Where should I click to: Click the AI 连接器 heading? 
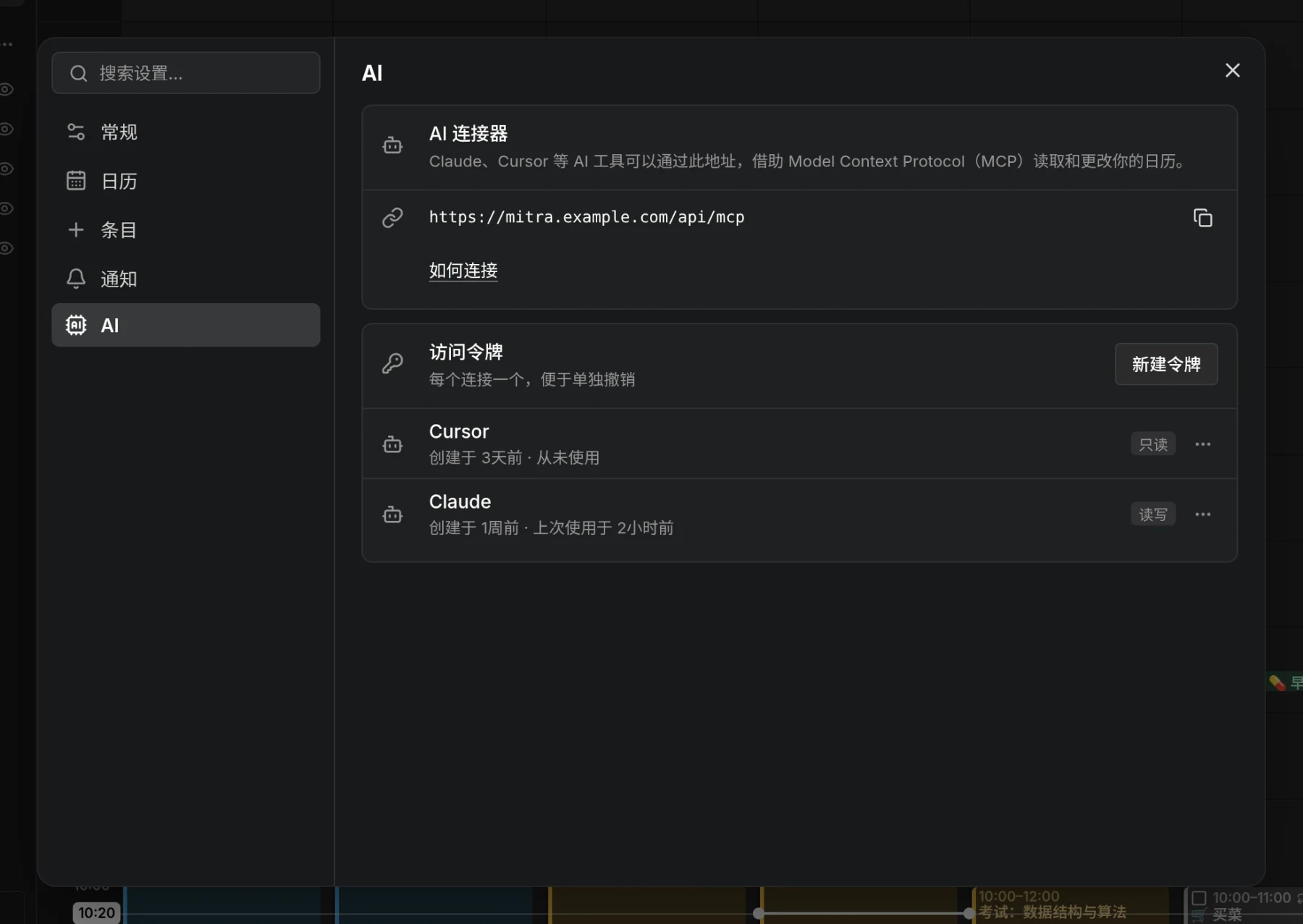(x=468, y=134)
